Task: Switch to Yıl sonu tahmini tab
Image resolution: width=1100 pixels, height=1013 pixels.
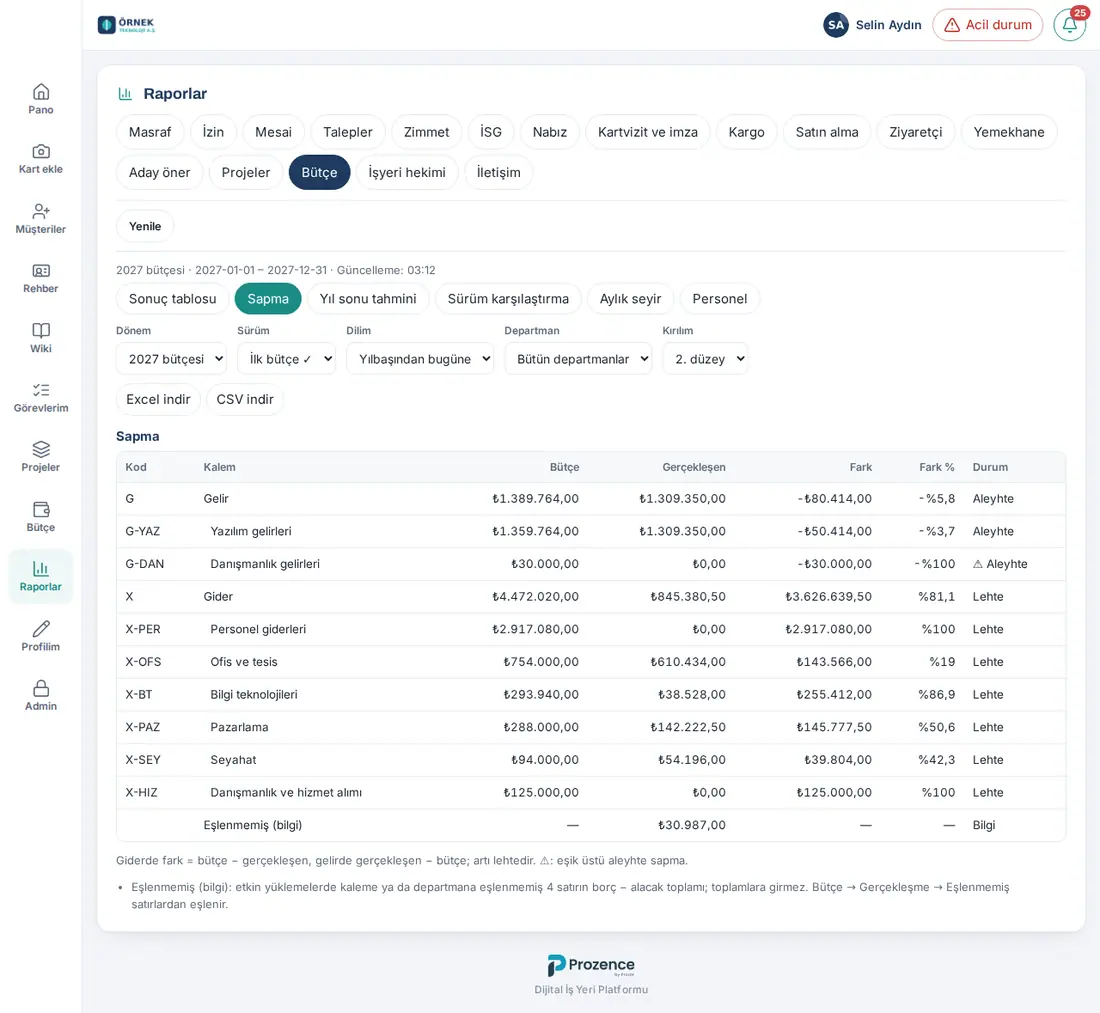Action: pyautogui.click(x=368, y=299)
